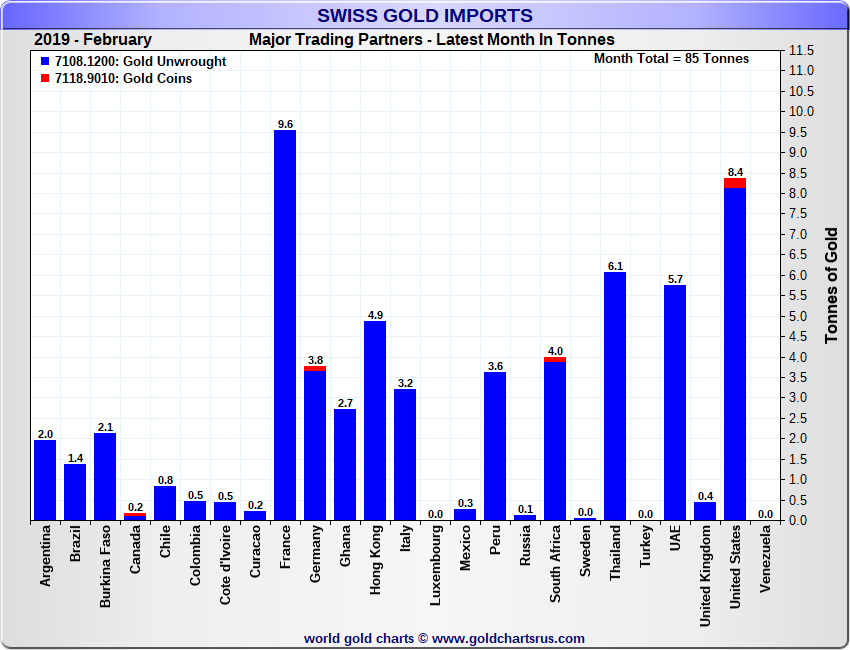The image size is (850, 650).
Task: Click the SWISS GOLD IMPORTS chart title
Action: click(x=425, y=16)
